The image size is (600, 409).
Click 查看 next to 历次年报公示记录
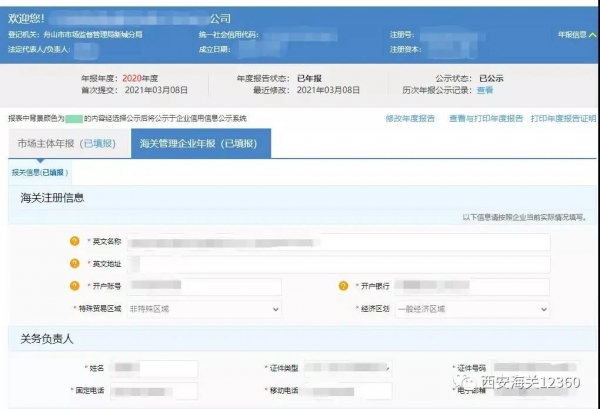coord(485,90)
